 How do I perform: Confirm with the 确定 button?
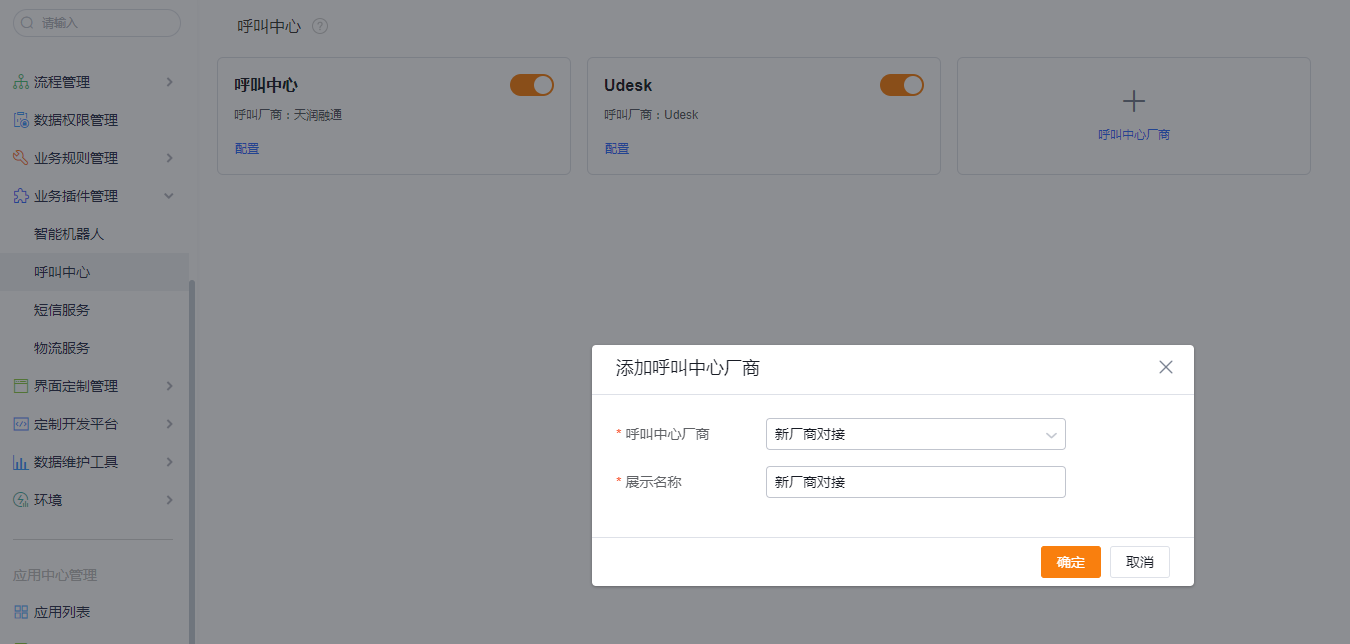click(x=1071, y=562)
